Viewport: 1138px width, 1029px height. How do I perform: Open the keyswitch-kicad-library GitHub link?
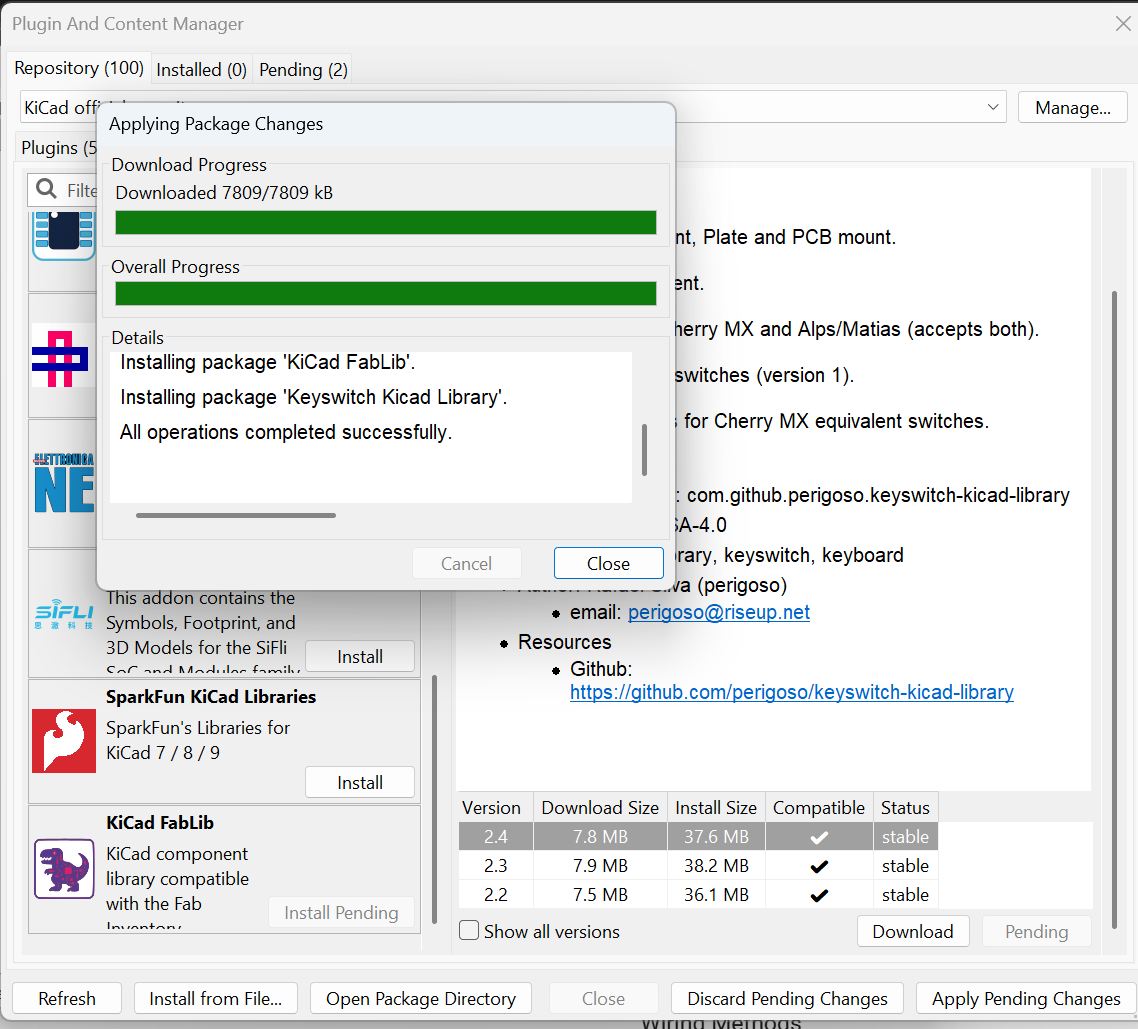(791, 691)
